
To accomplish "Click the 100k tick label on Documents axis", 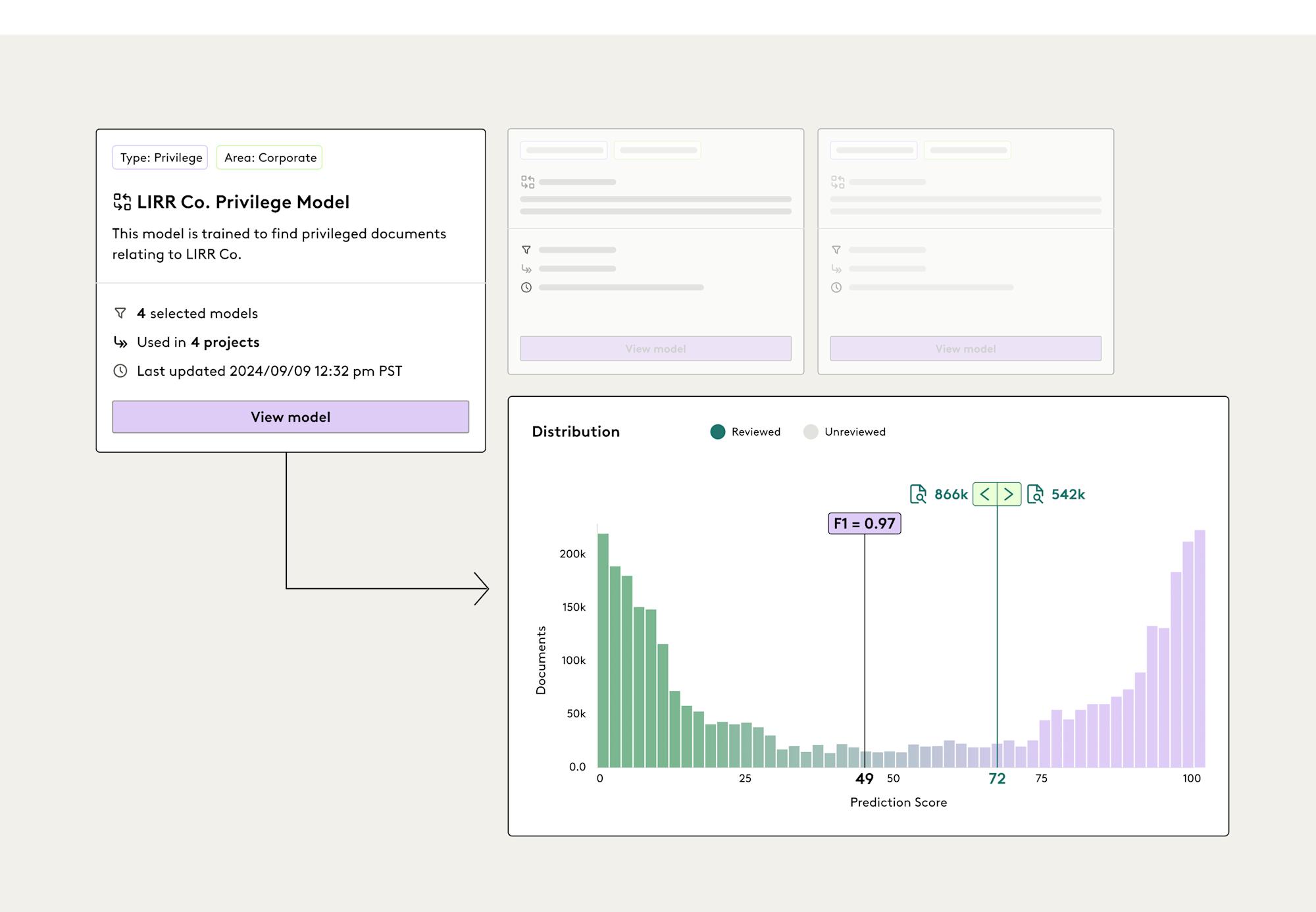I will [x=573, y=661].
